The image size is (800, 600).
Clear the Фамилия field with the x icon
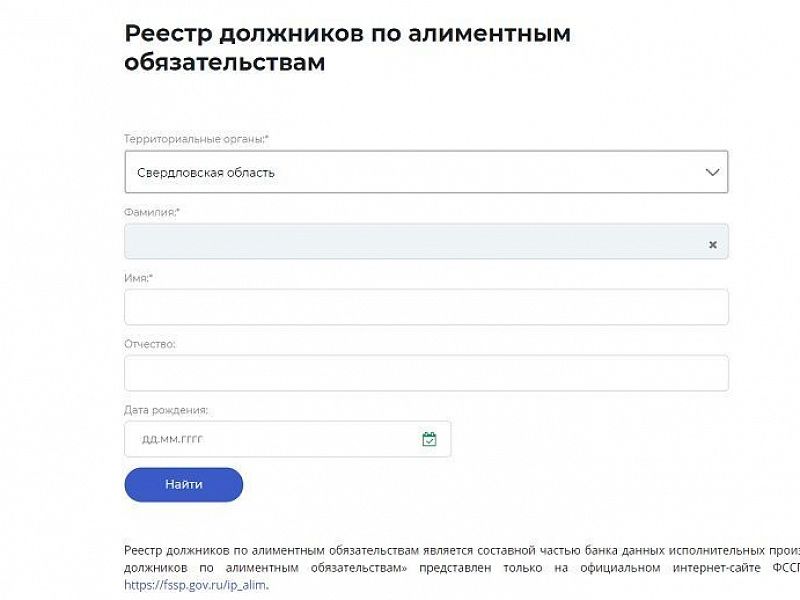(x=712, y=244)
